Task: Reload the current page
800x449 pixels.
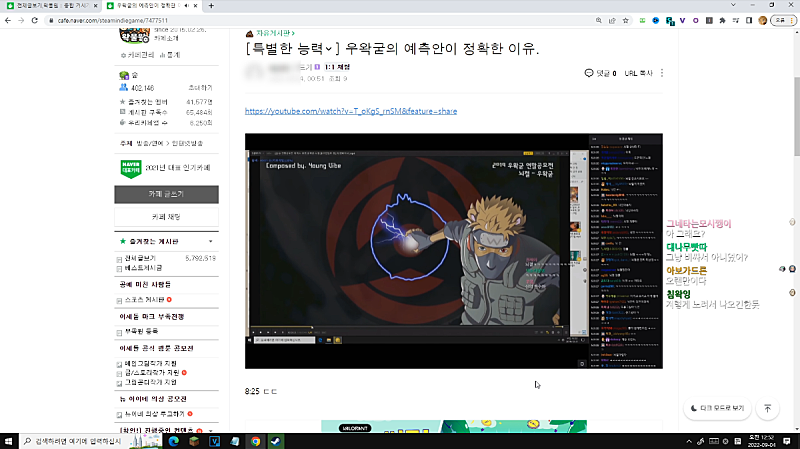Action: click(x=35, y=20)
